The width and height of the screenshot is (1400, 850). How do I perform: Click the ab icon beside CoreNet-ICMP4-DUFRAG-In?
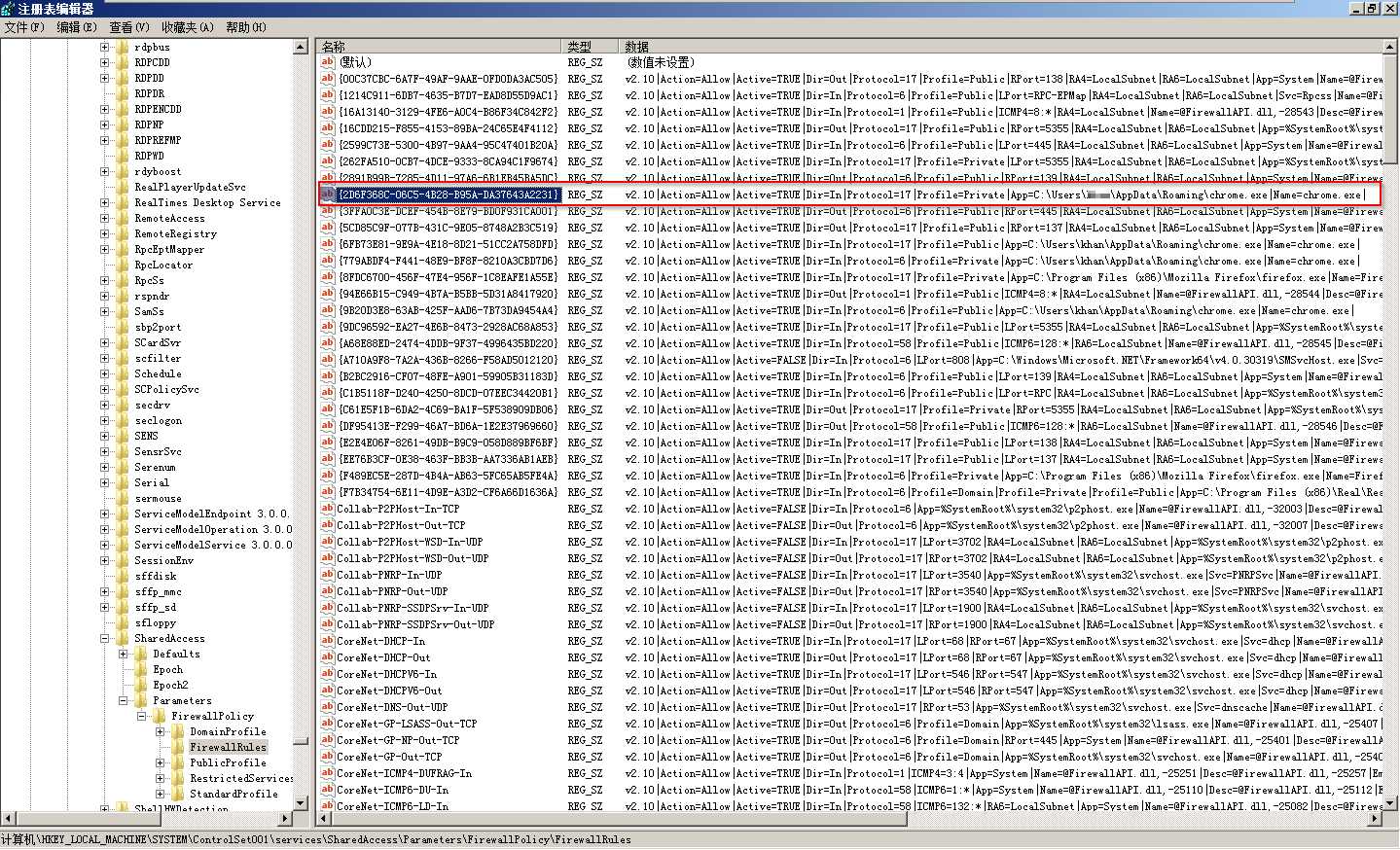click(x=328, y=773)
